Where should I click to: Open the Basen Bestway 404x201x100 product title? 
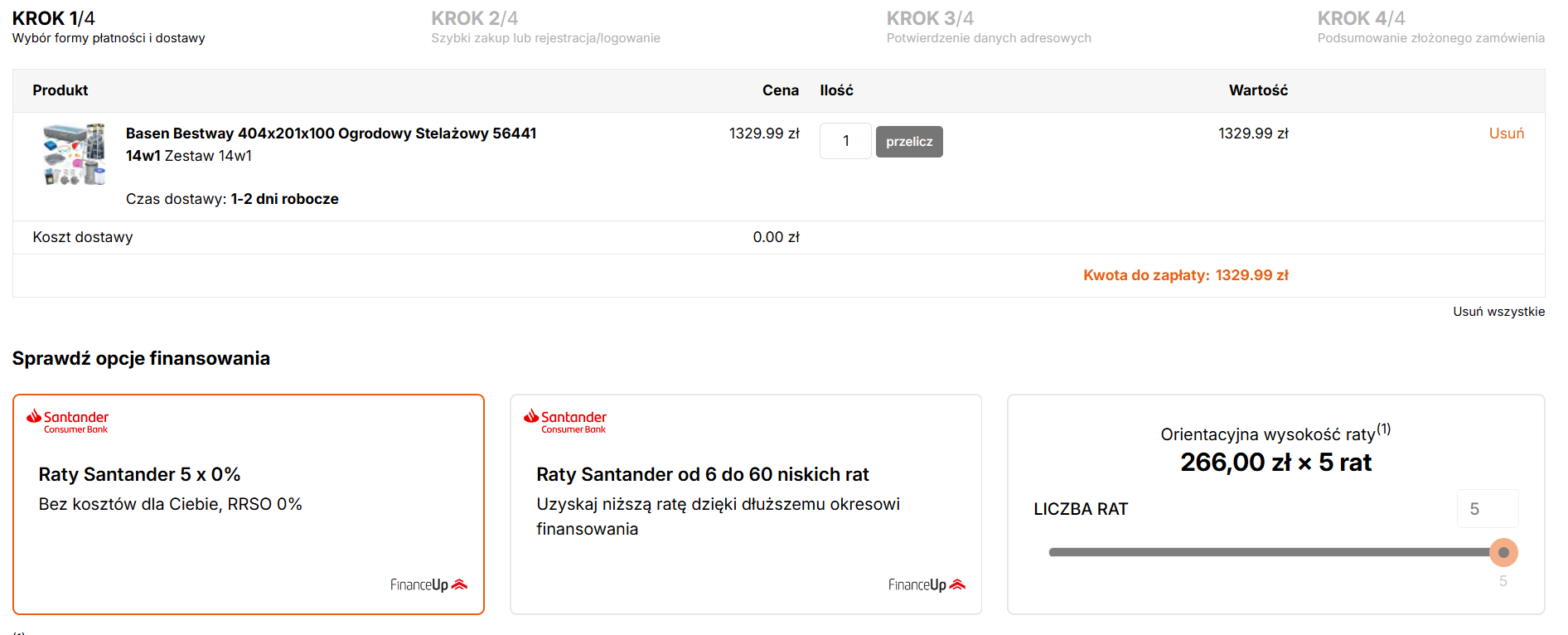pyautogui.click(x=331, y=133)
